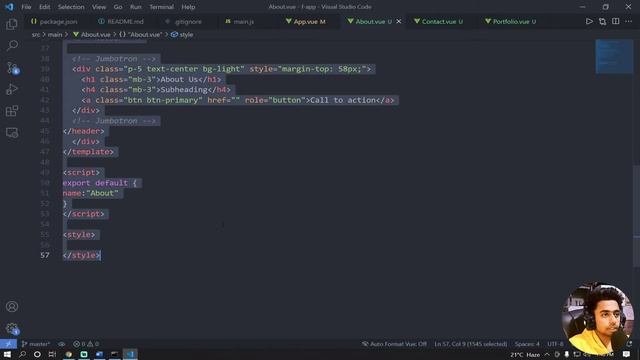Open the File menu
640x360 pixels.
26,7
